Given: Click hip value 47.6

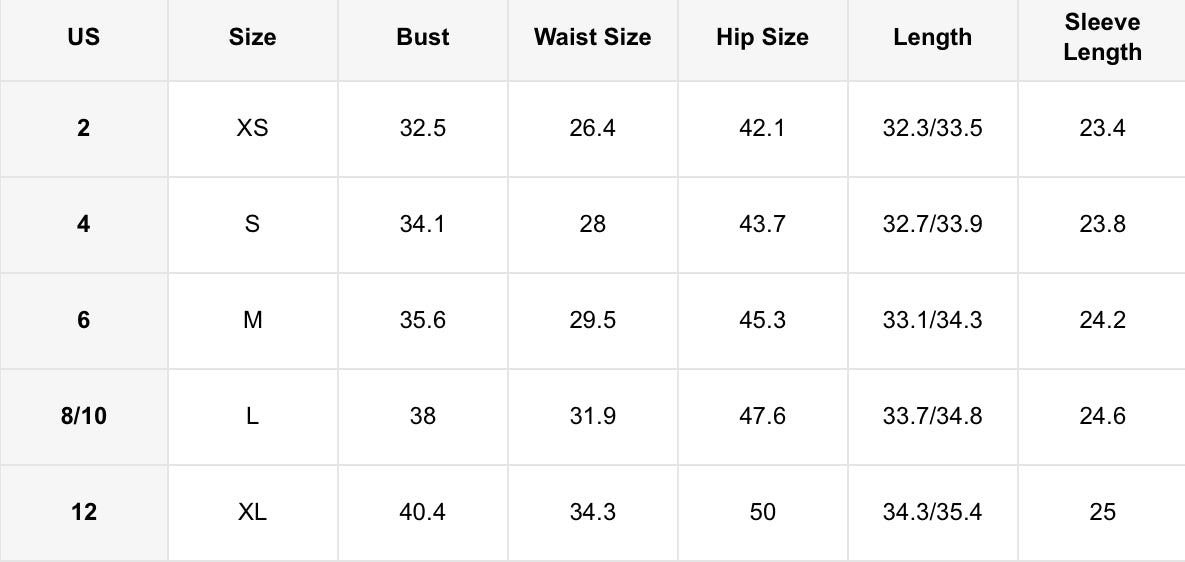Looking at the screenshot, I should coord(762,416).
